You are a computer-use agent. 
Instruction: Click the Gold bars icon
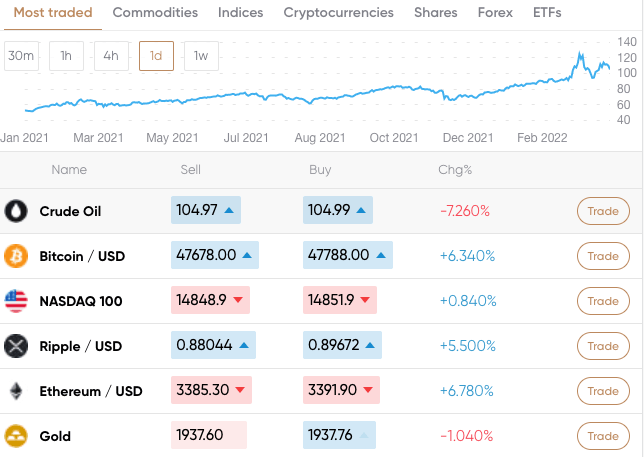click(x=16, y=436)
